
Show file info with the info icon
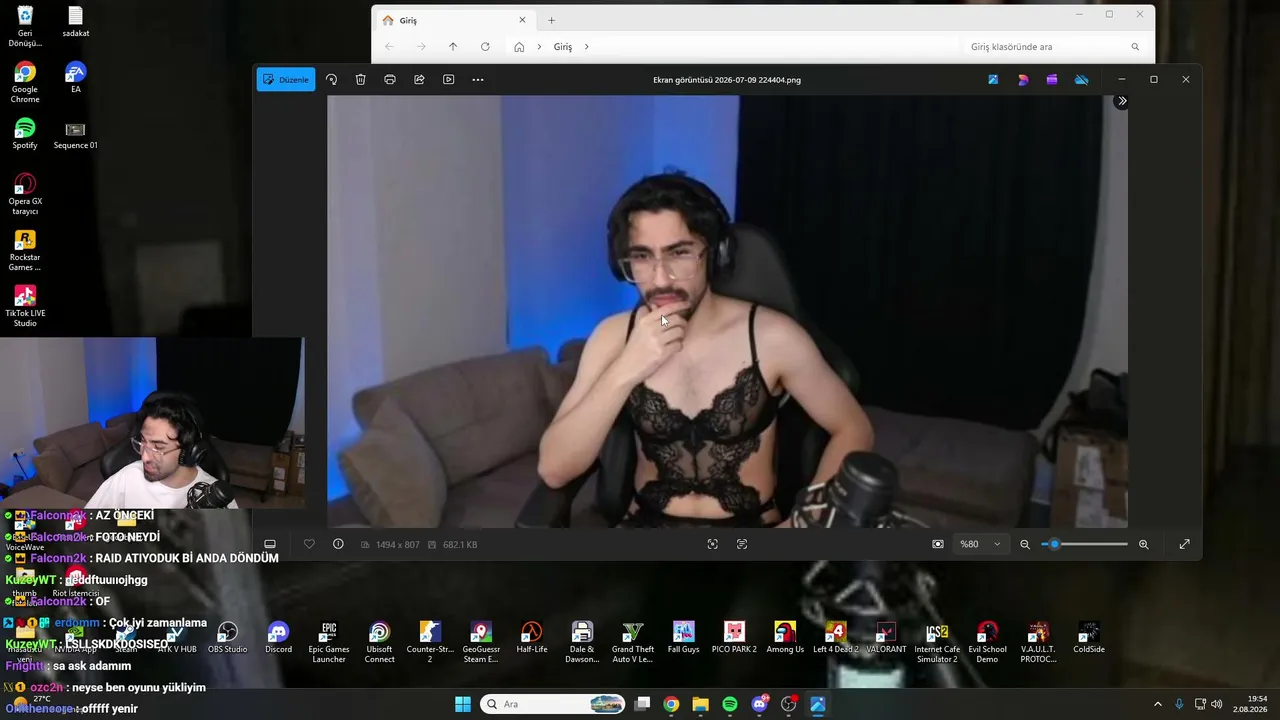(x=338, y=544)
